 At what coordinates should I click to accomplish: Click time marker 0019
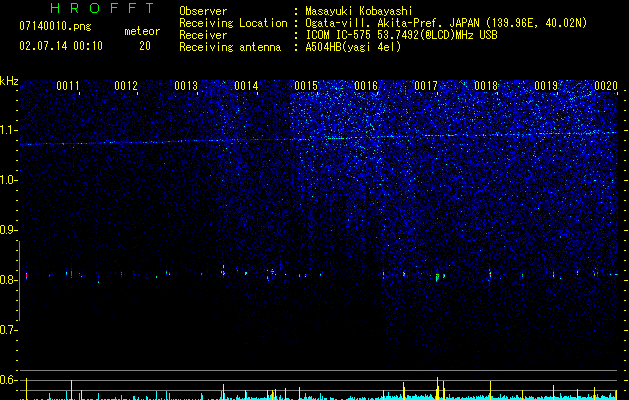pyautogui.click(x=546, y=86)
